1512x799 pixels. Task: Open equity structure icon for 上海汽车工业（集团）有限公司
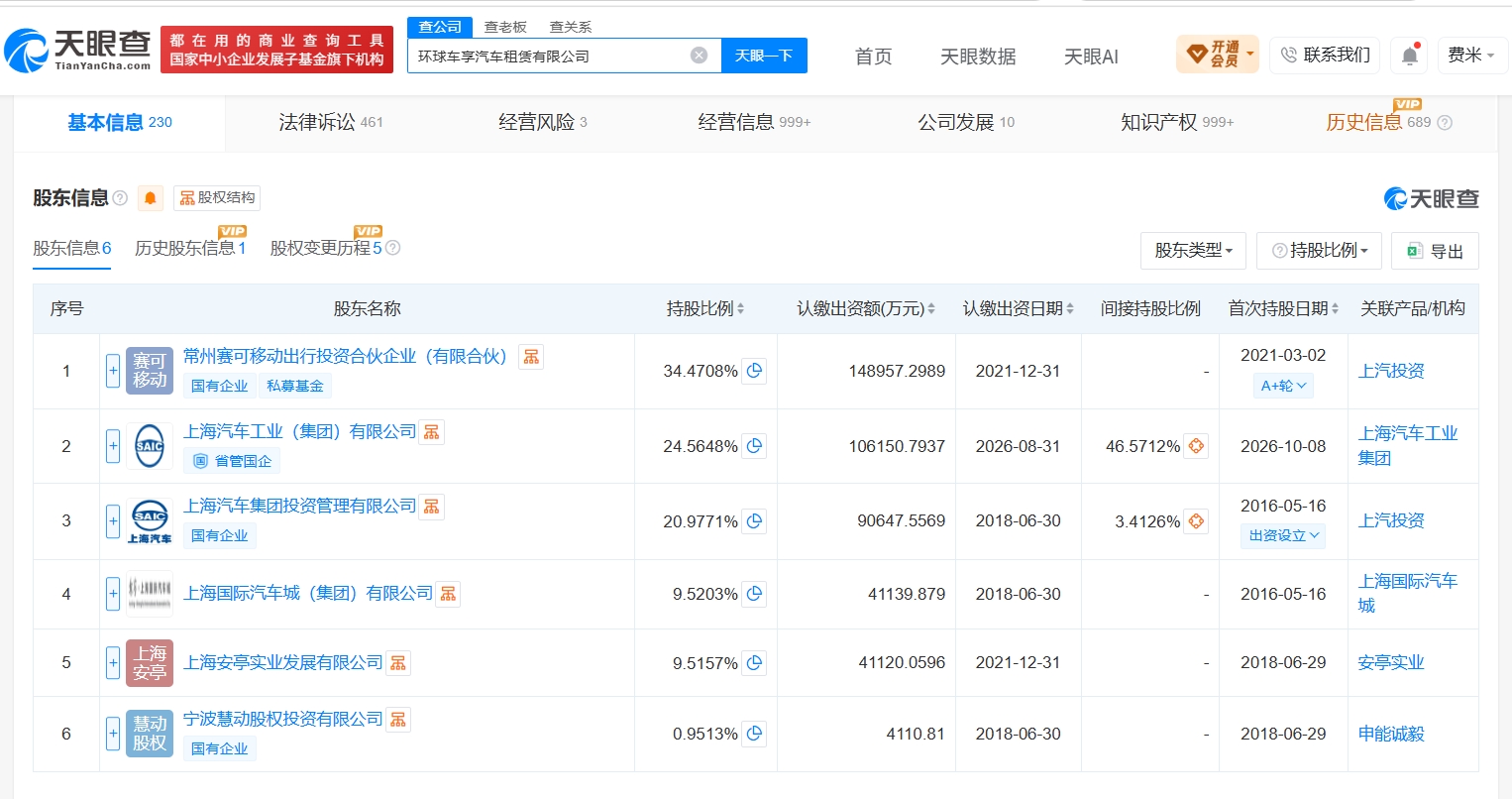(x=431, y=432)
